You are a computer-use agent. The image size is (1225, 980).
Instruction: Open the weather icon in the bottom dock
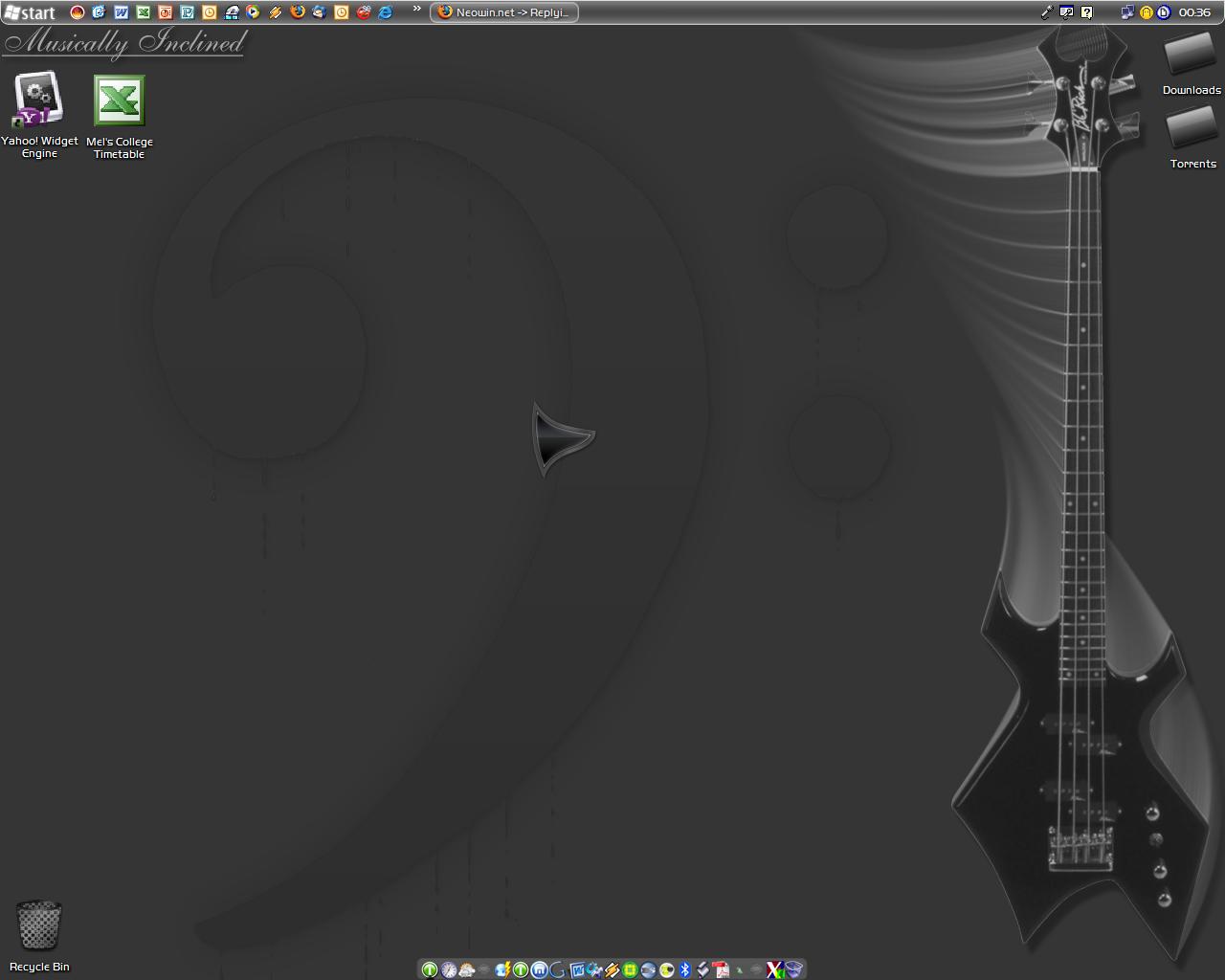[x=466, y=970]
